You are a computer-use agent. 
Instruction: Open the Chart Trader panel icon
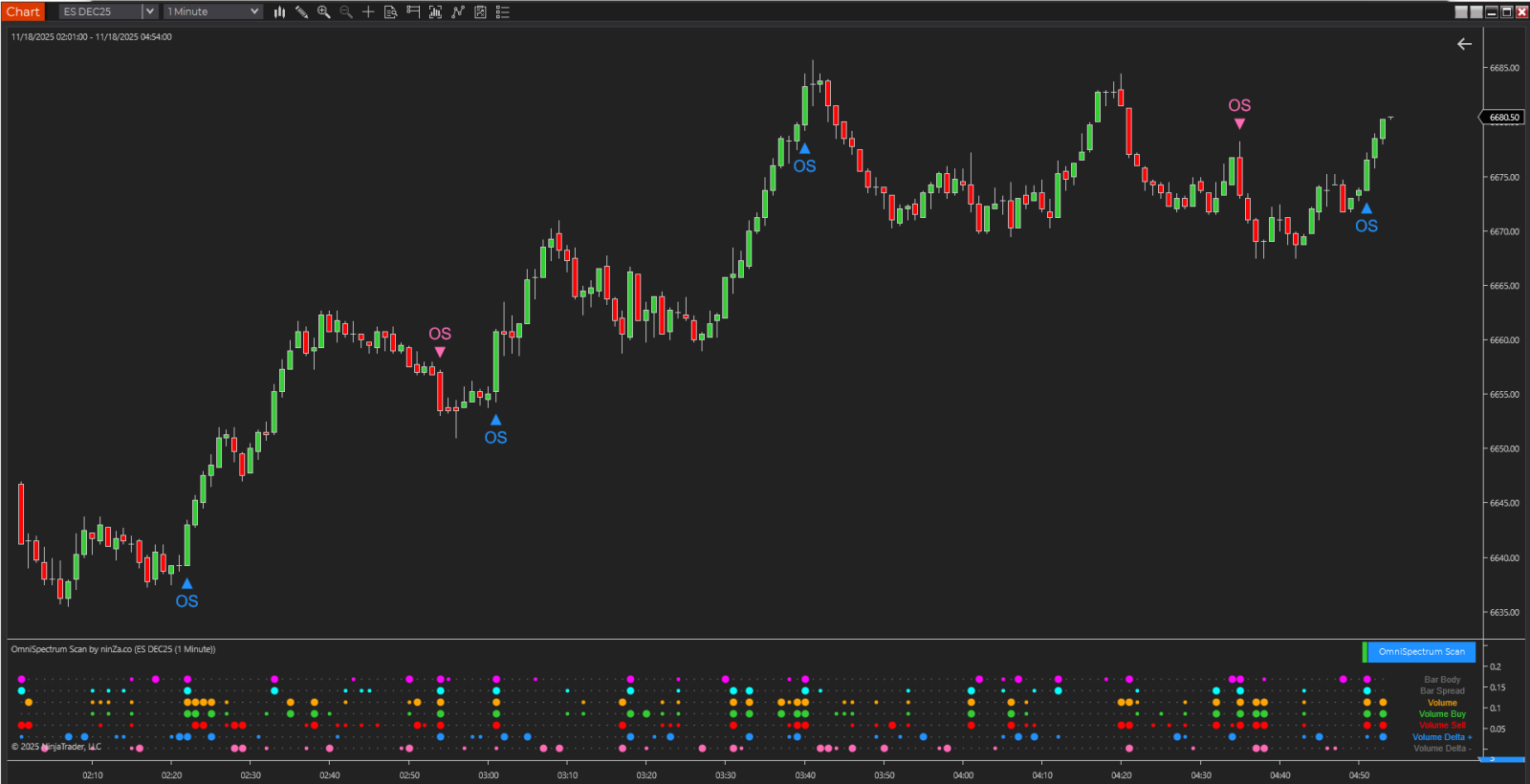(x=413, y=11)
